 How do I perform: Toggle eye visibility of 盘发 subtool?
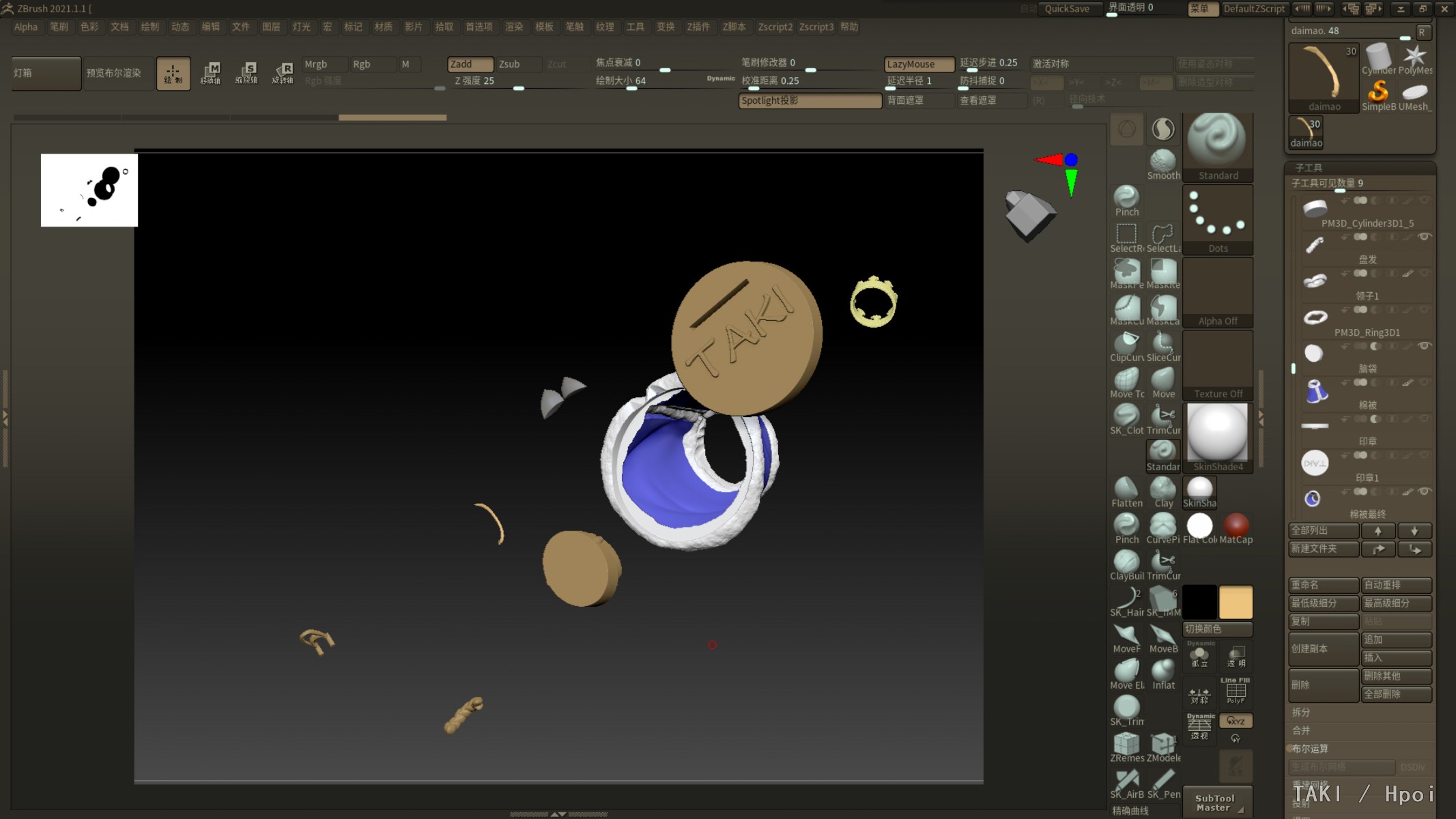pyautogui.click(x=1424, y=237)
